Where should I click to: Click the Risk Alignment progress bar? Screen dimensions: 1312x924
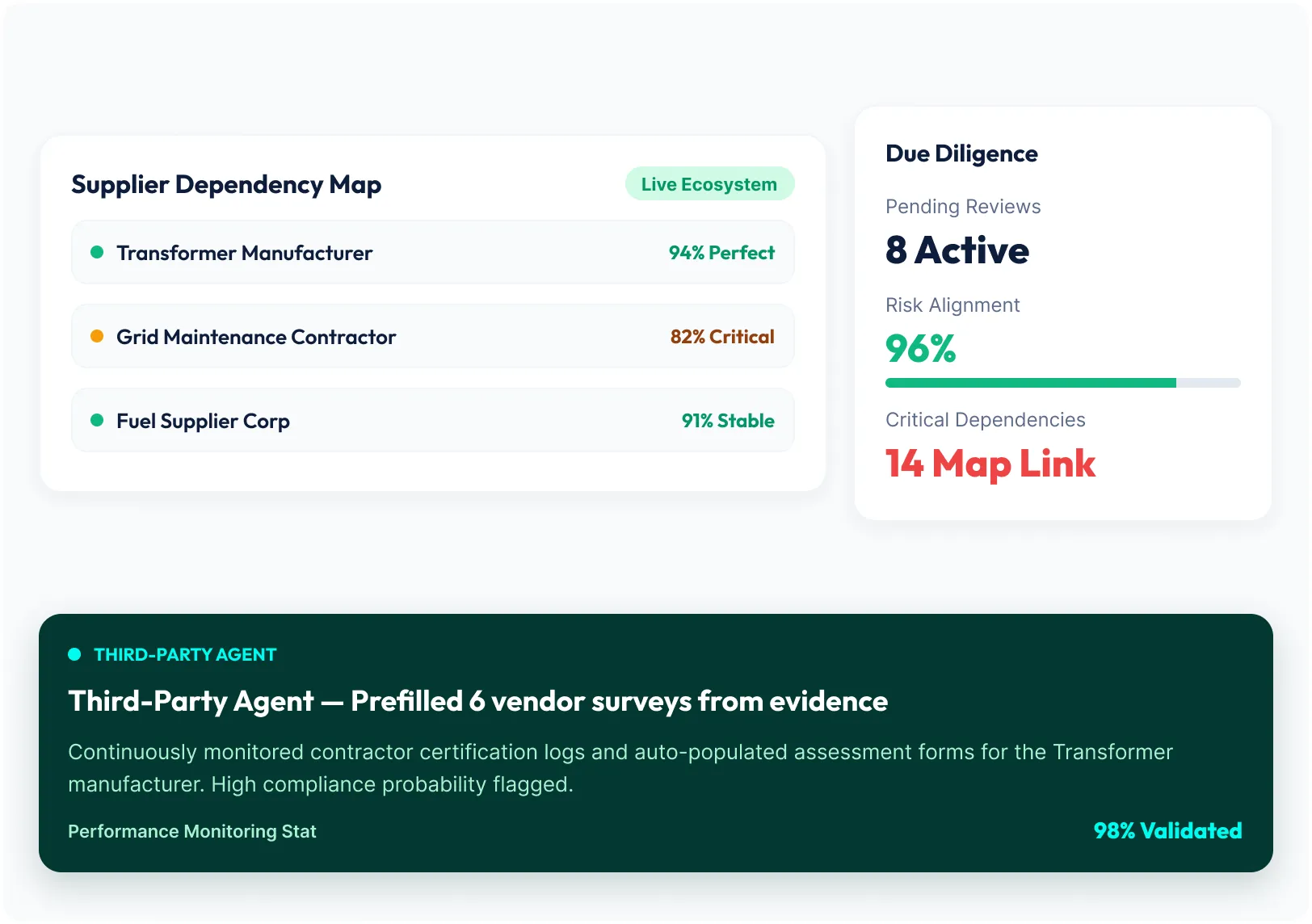click(x=1063, y=383)
